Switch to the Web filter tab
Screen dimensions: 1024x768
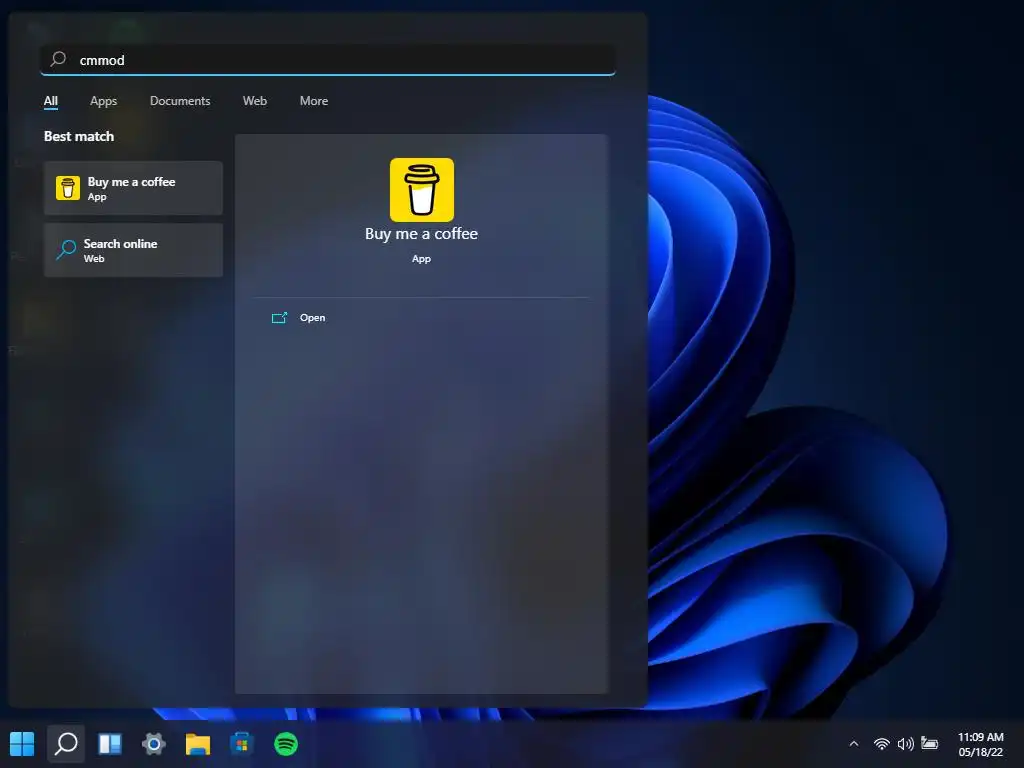coord(255,101)
